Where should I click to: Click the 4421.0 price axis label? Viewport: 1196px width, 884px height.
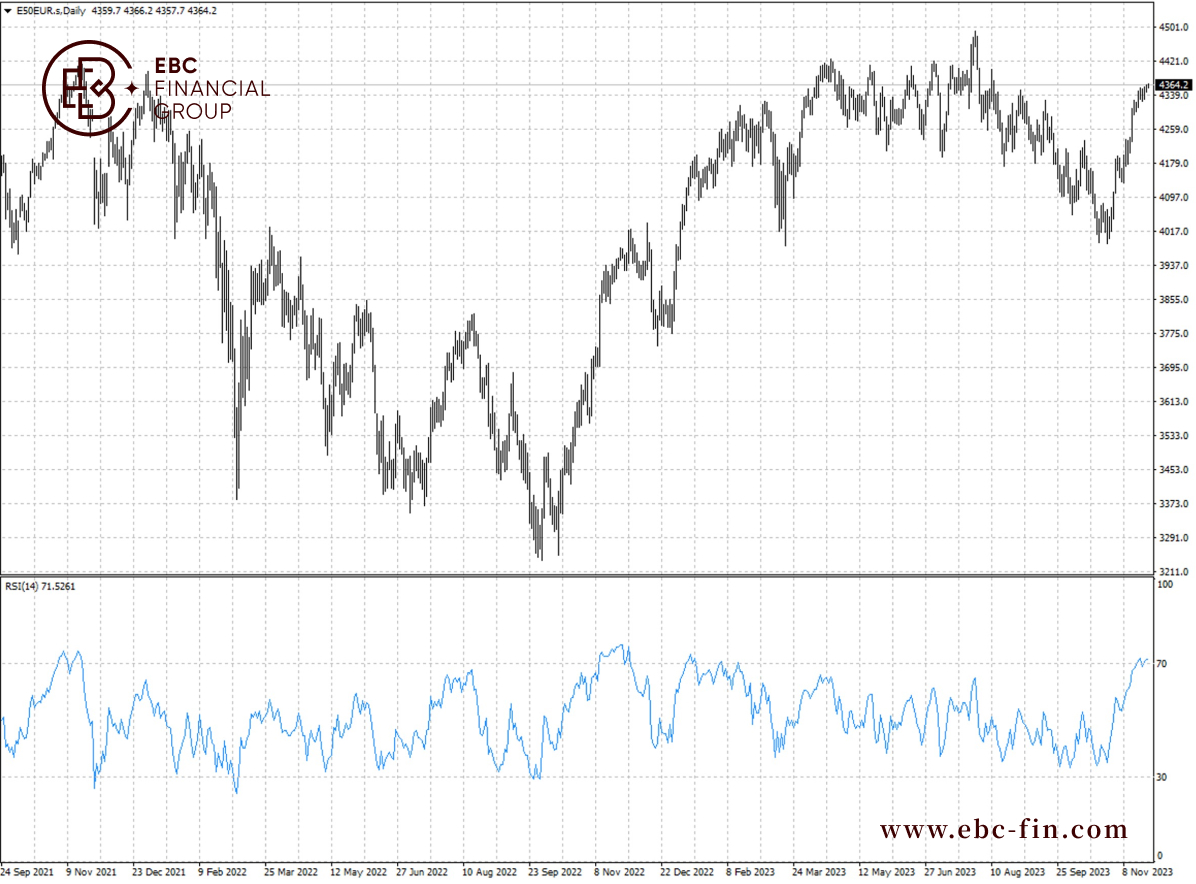pyautogui.click(x=1174, y=61)
